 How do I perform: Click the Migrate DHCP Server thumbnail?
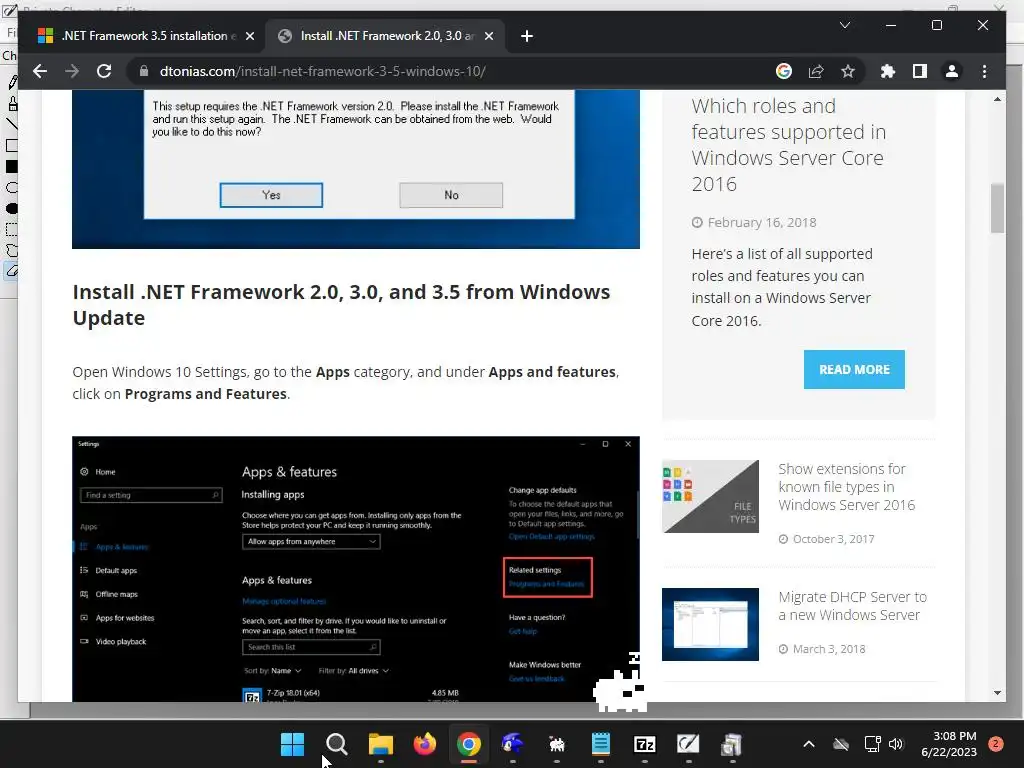(711, 624)
